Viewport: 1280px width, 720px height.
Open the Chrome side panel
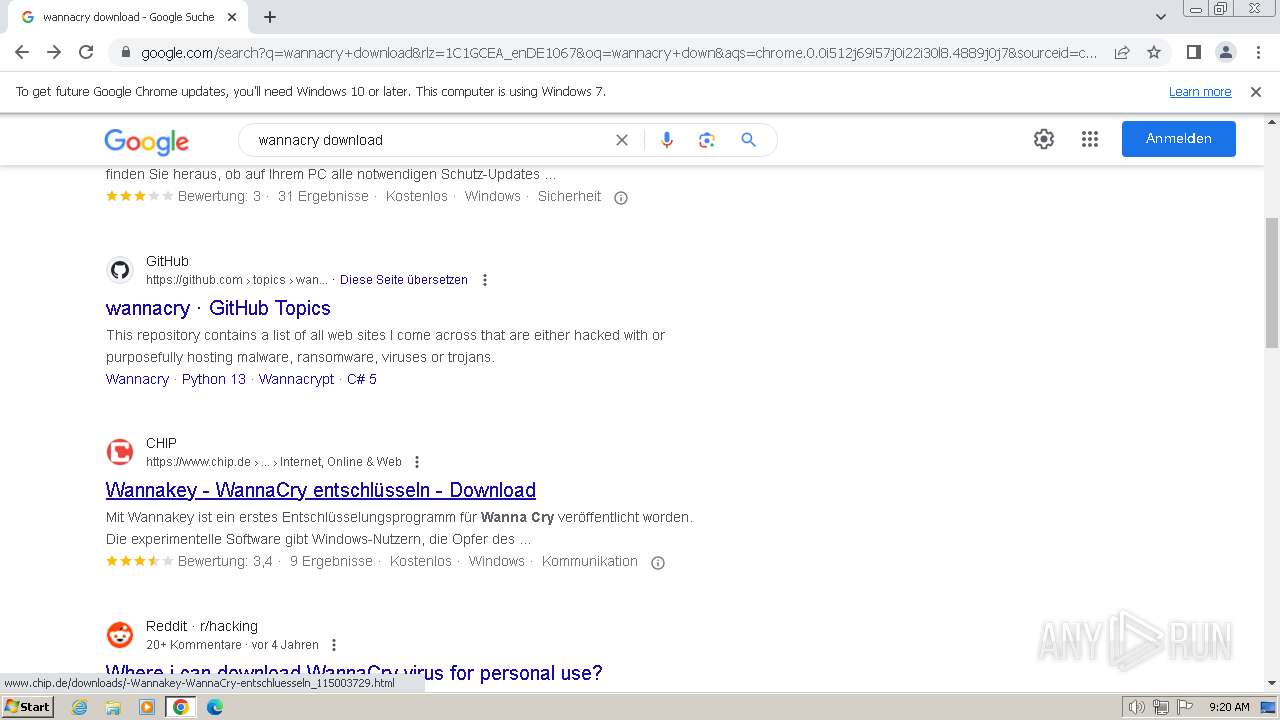[x=1193, y=52]
